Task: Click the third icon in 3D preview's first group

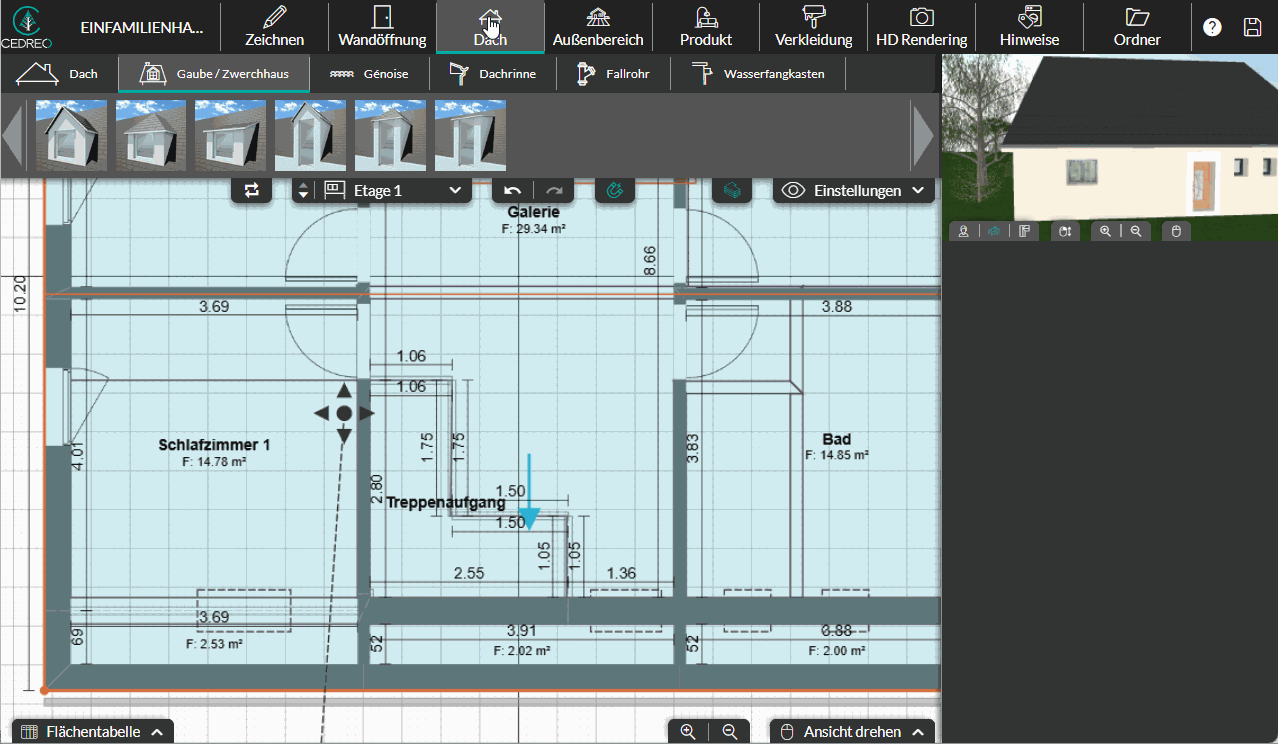Action: point(1025,231)
